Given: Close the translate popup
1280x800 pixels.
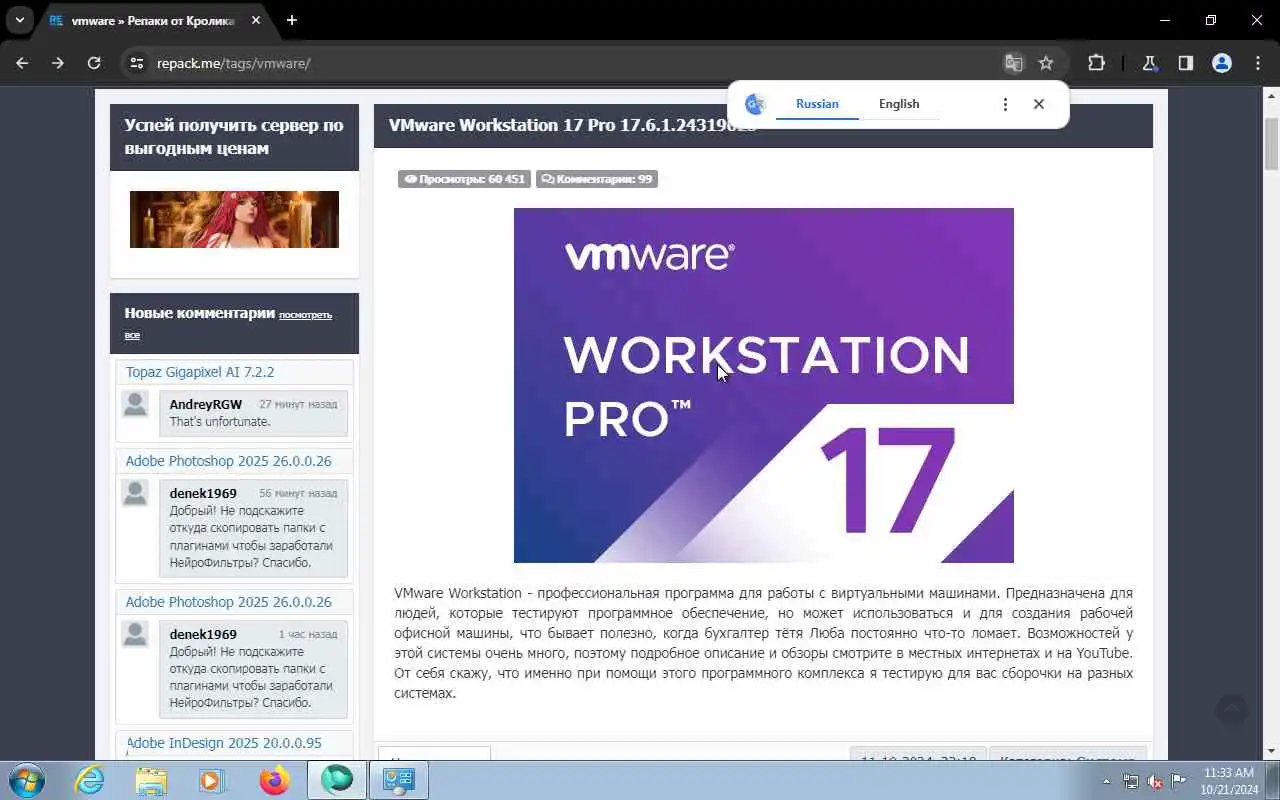Looking at the screenshot, I should (1039, 104).
